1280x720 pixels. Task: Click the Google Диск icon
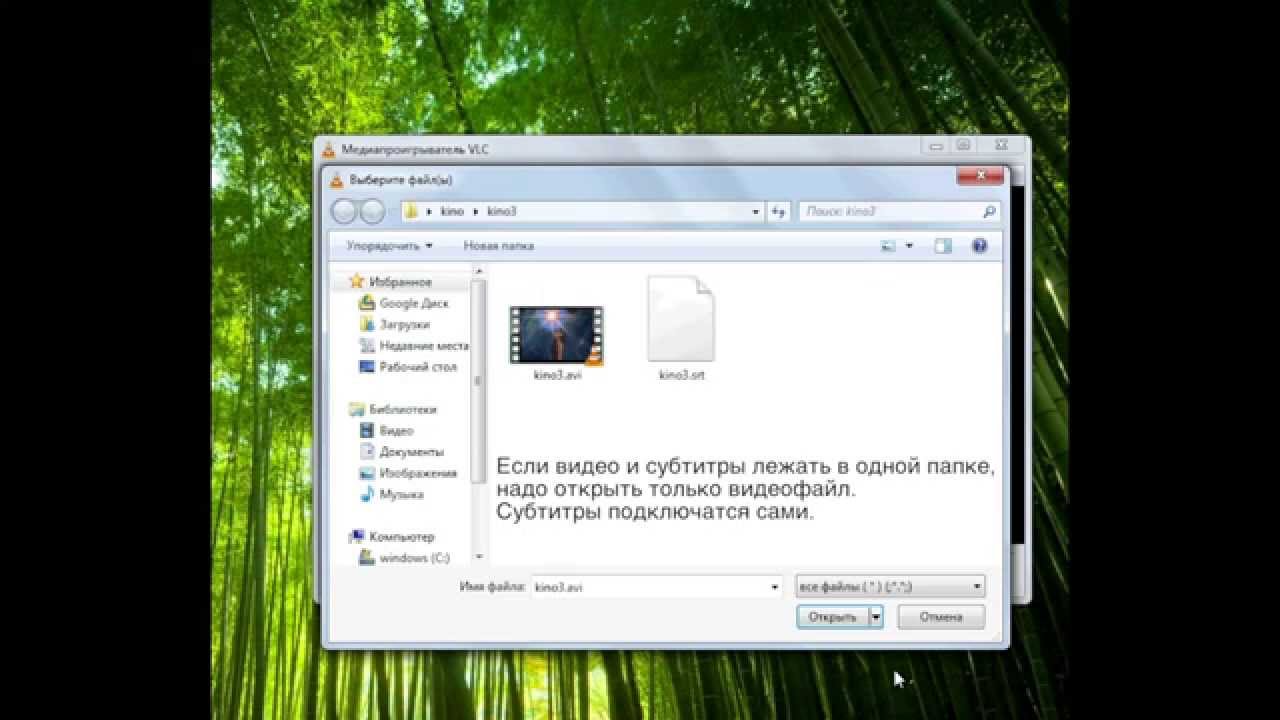pyautogui.click(x=367, y=303)
